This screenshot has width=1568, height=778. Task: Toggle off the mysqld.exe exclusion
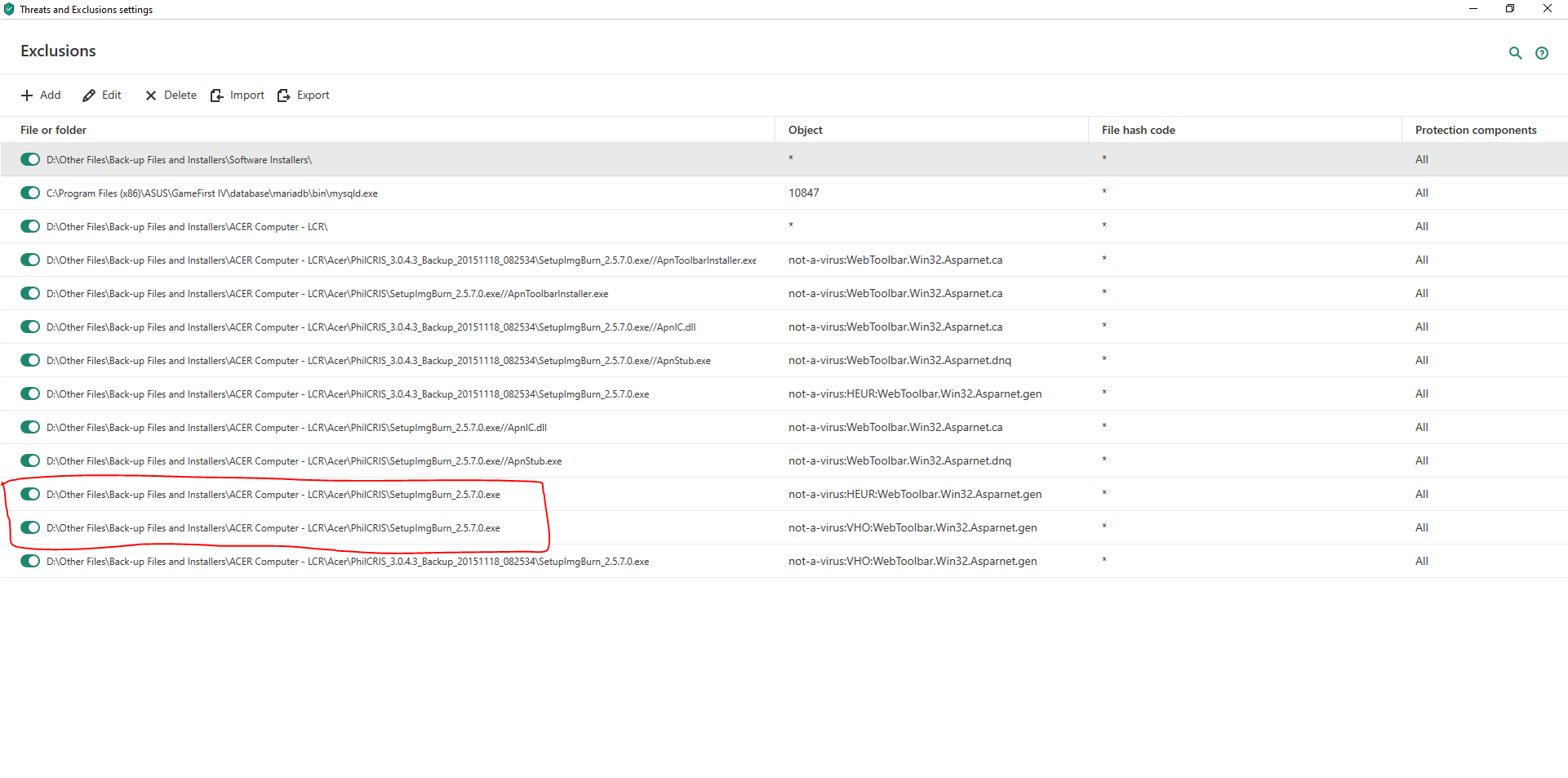[30, 193]
